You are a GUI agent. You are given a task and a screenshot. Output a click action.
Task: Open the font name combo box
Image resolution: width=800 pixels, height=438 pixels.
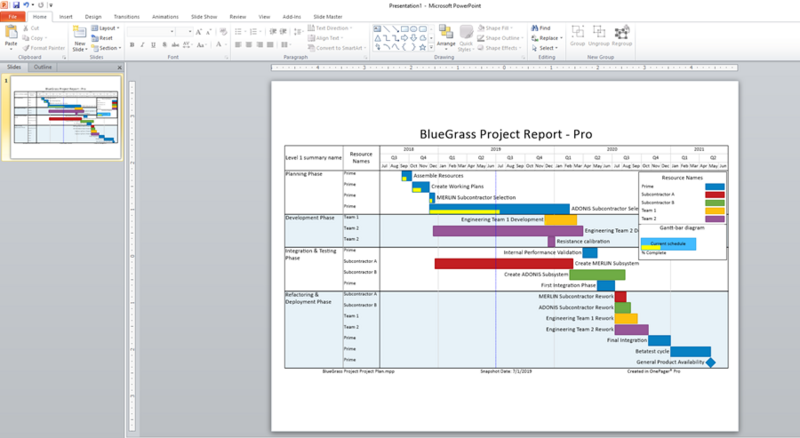(151, 32)
